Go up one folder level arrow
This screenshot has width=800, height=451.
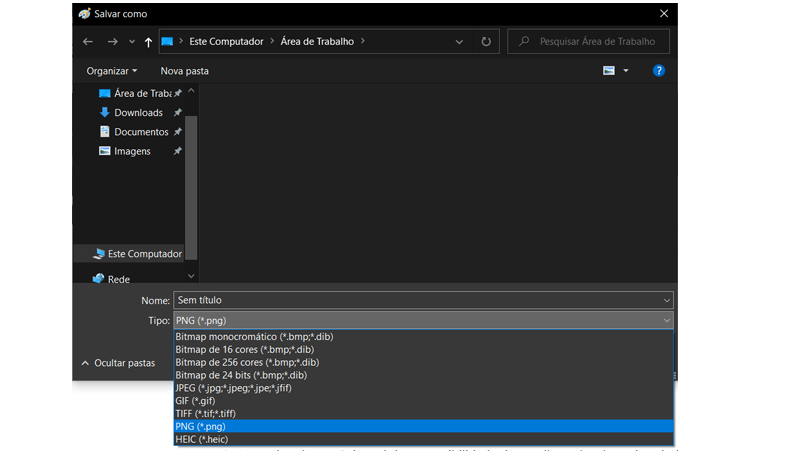tap(148, 42)
